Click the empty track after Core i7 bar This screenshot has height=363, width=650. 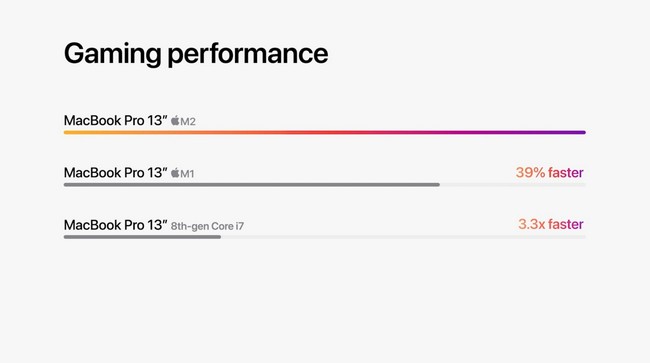[x=403, y=237]
